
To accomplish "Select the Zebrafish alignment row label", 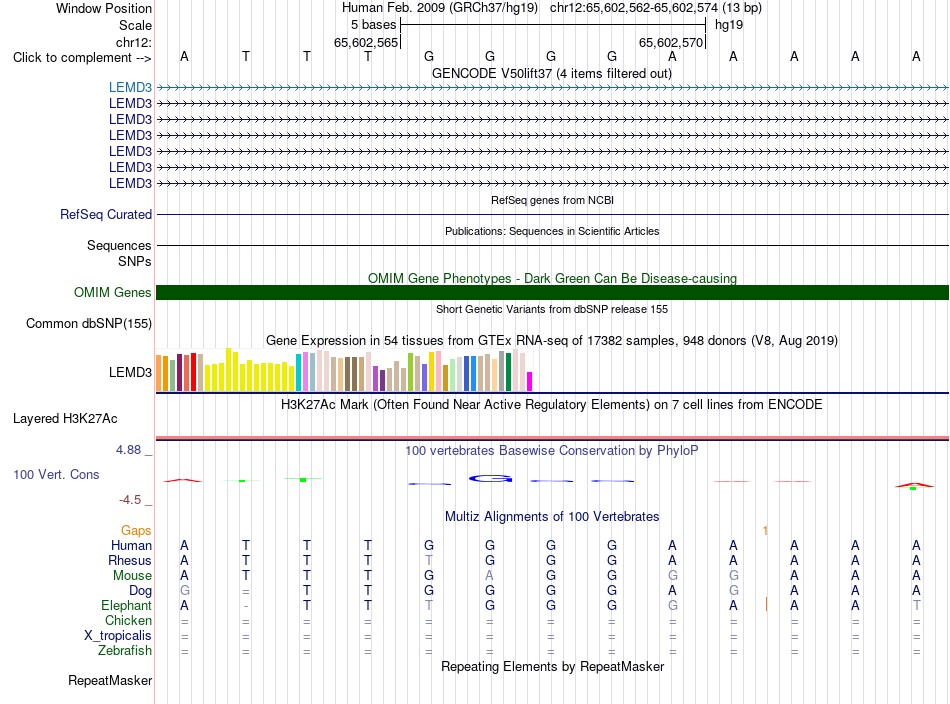I will tap(125, 651).
